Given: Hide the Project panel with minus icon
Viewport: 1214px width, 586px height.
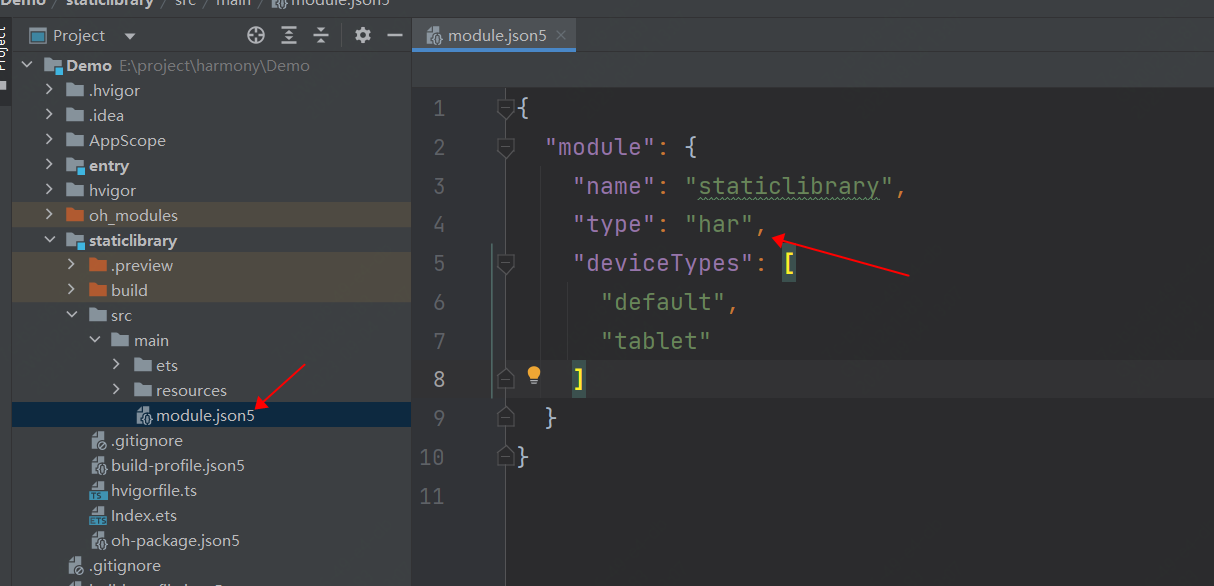Looking at the screenshot, I should (x=395, y=36).
